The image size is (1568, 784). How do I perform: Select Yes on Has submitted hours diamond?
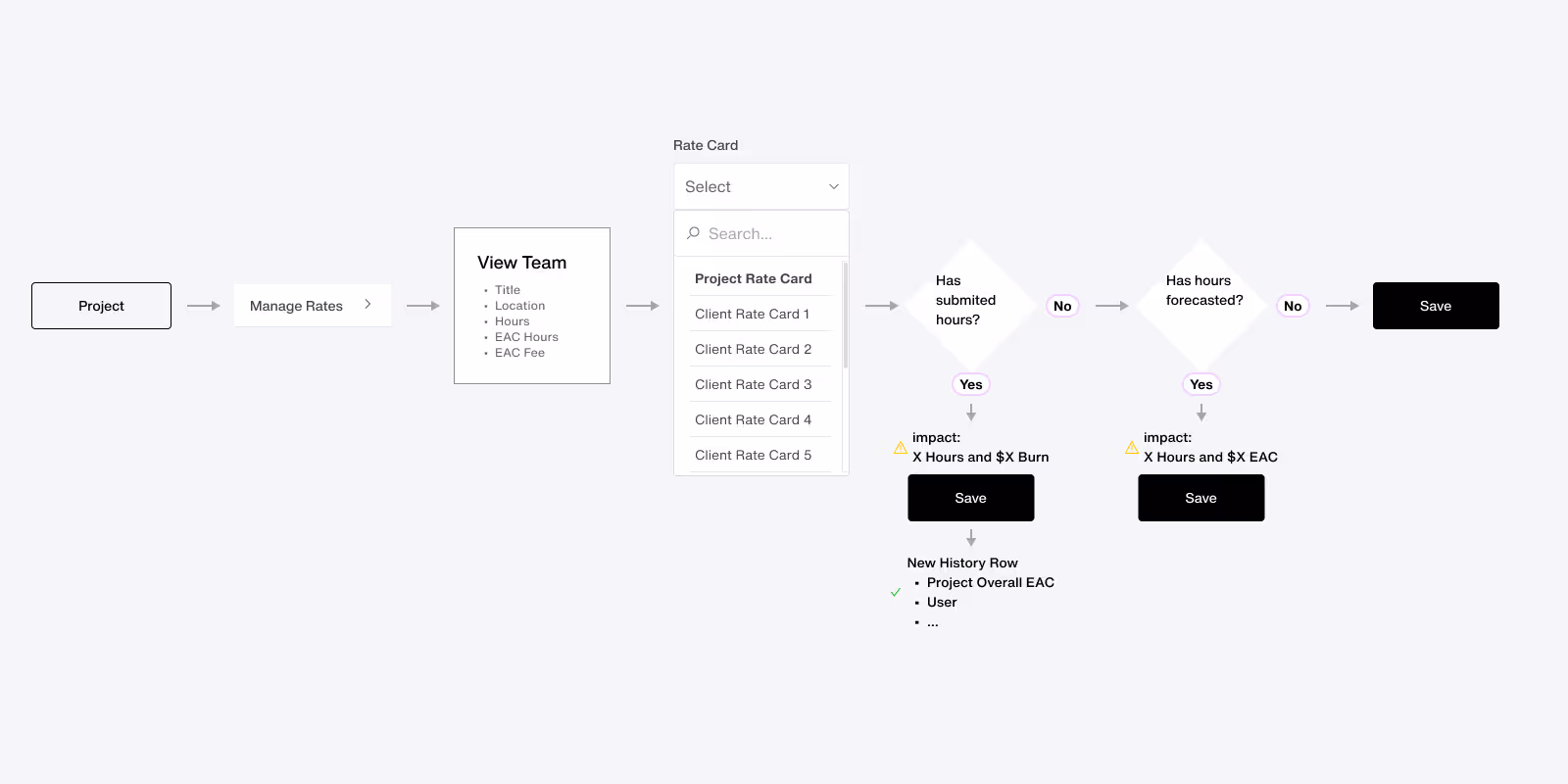(971, 384)
